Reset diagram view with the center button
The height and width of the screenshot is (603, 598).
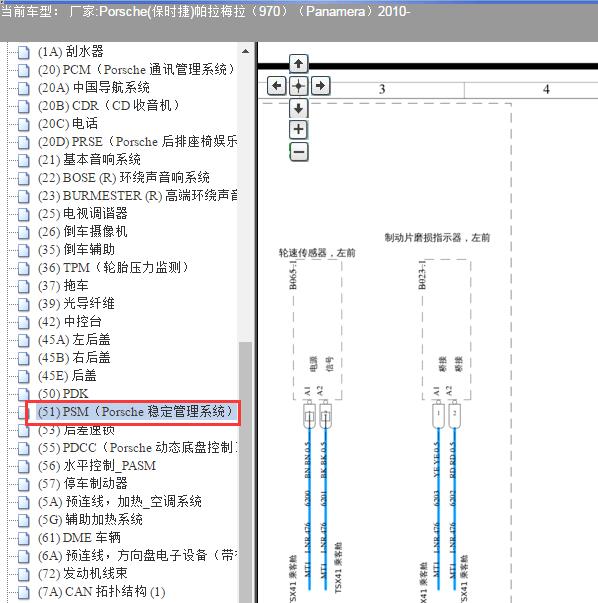298,85
